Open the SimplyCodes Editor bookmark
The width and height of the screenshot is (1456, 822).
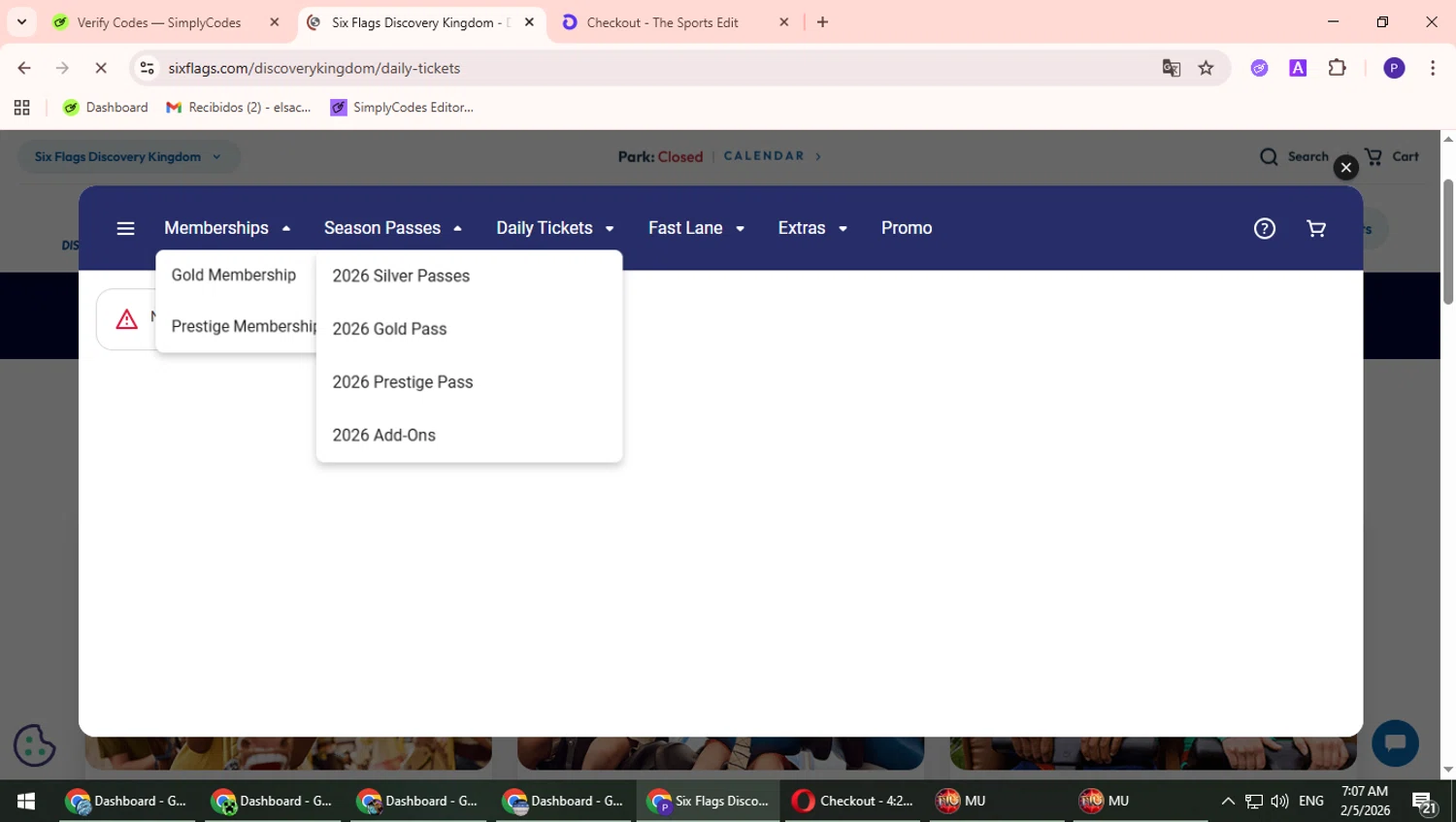(x=402, y=108)
